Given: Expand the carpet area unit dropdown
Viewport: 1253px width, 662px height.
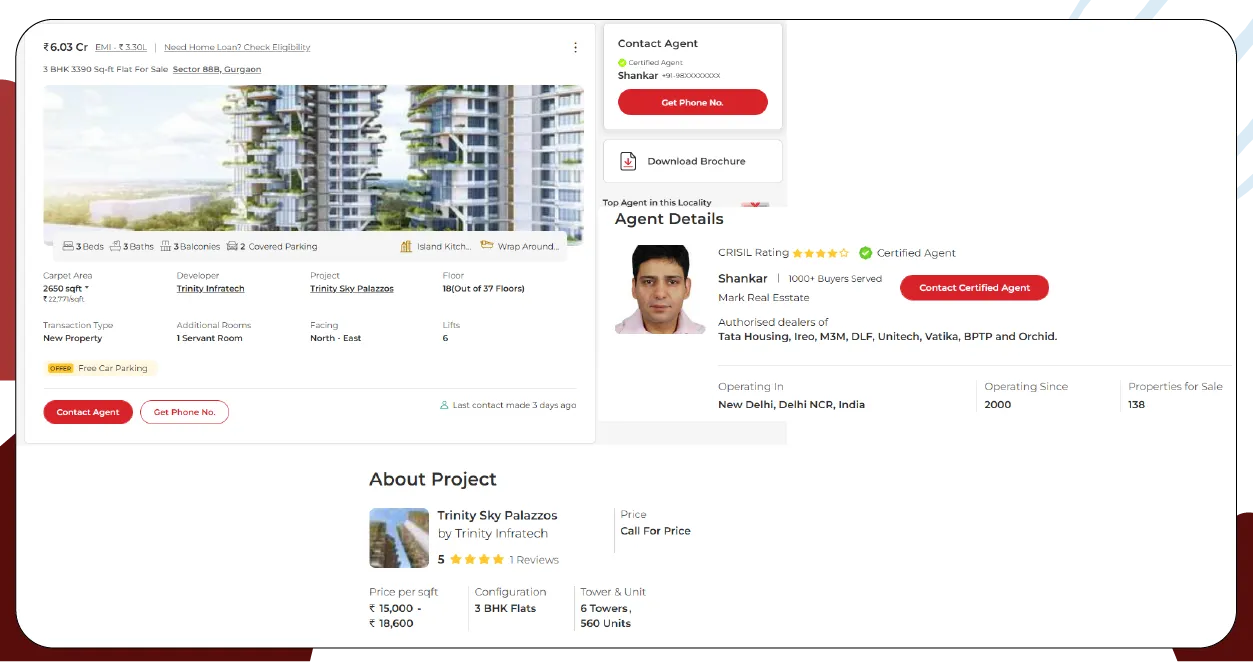Looking at the screenshot, I should tap(87, 288).
